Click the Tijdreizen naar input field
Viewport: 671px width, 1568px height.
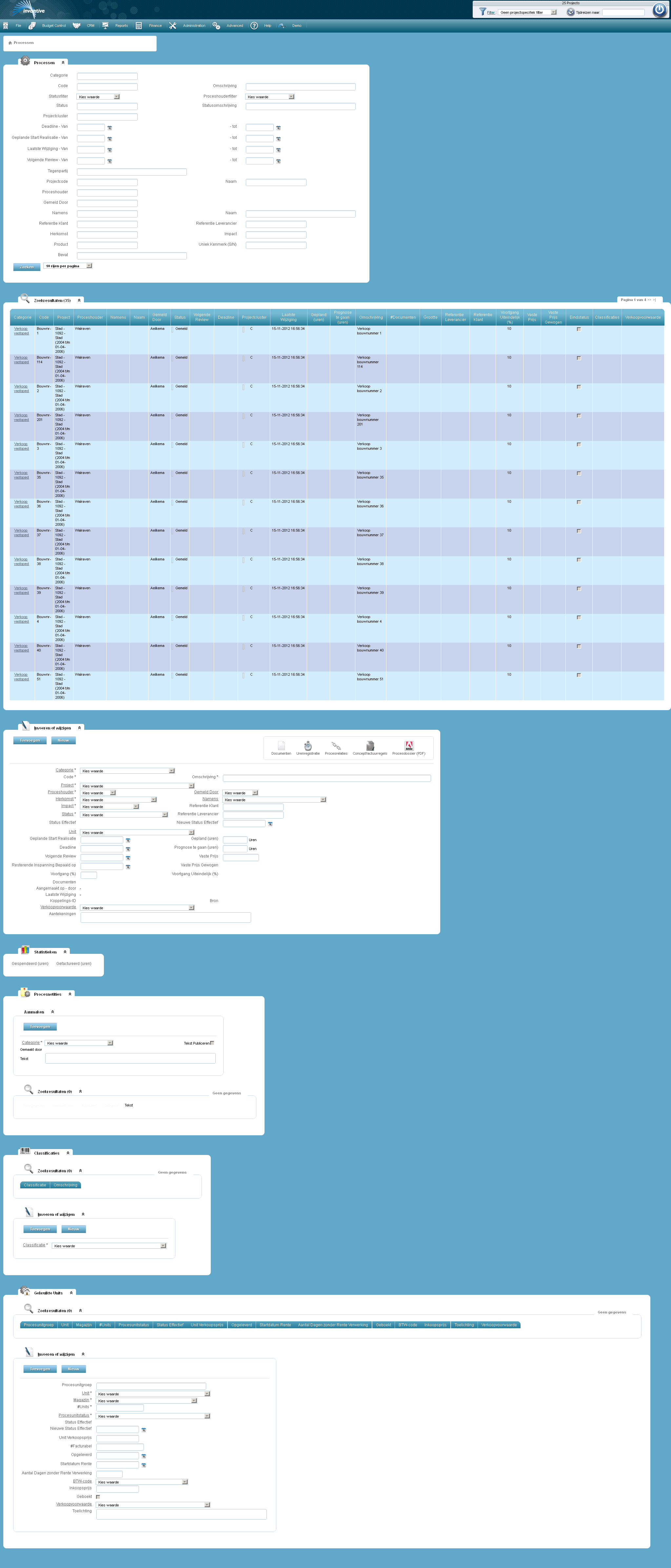pyautogui.click(x=623, y=12)
